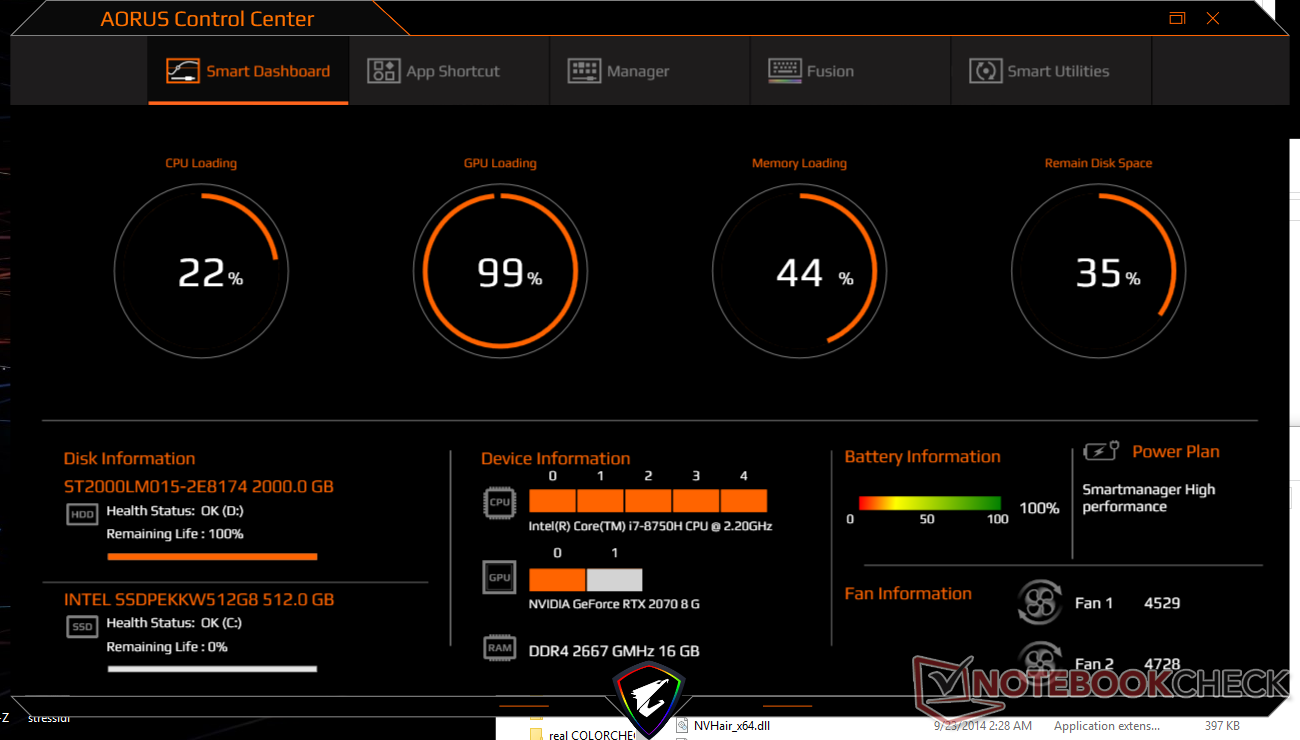Click the AORUS Control Center title
This screenshot has height=740, width=1300.
[x=207, y=19]
